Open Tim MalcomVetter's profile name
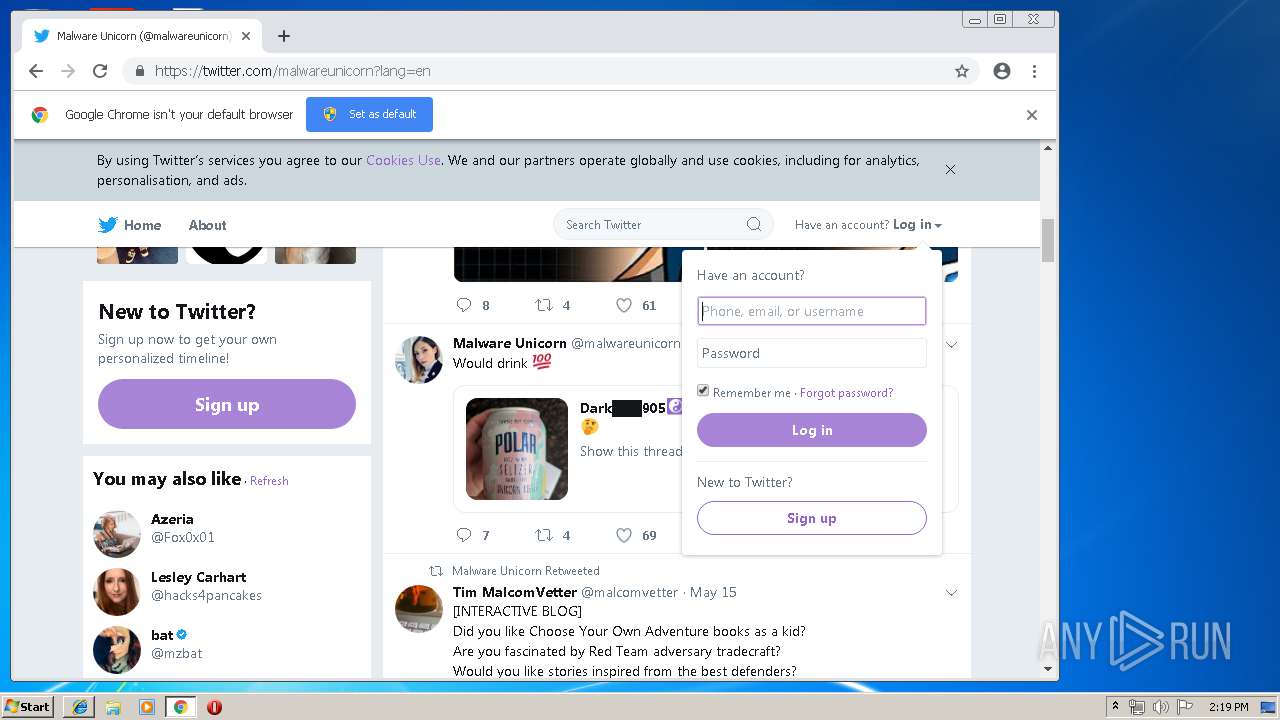This screenshot has height=720, width=1280. pos(515,592)
